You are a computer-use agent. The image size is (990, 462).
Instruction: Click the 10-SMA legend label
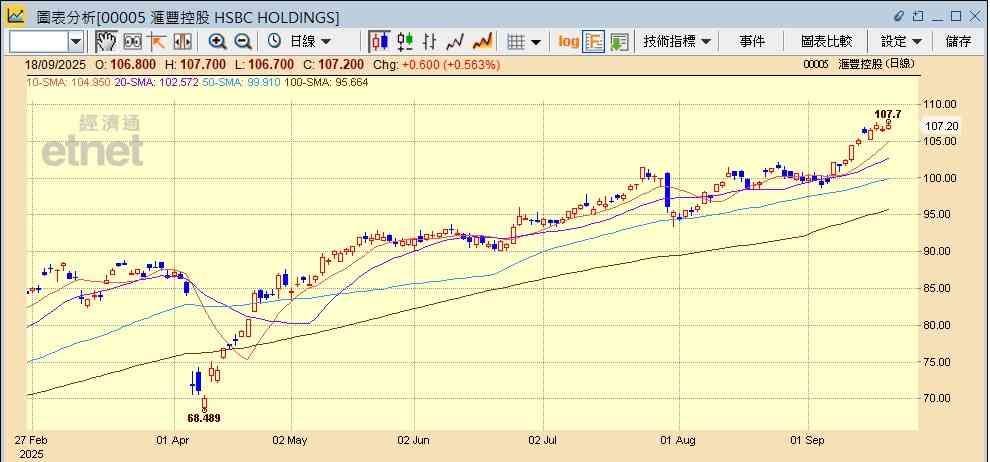click(68, 82)
